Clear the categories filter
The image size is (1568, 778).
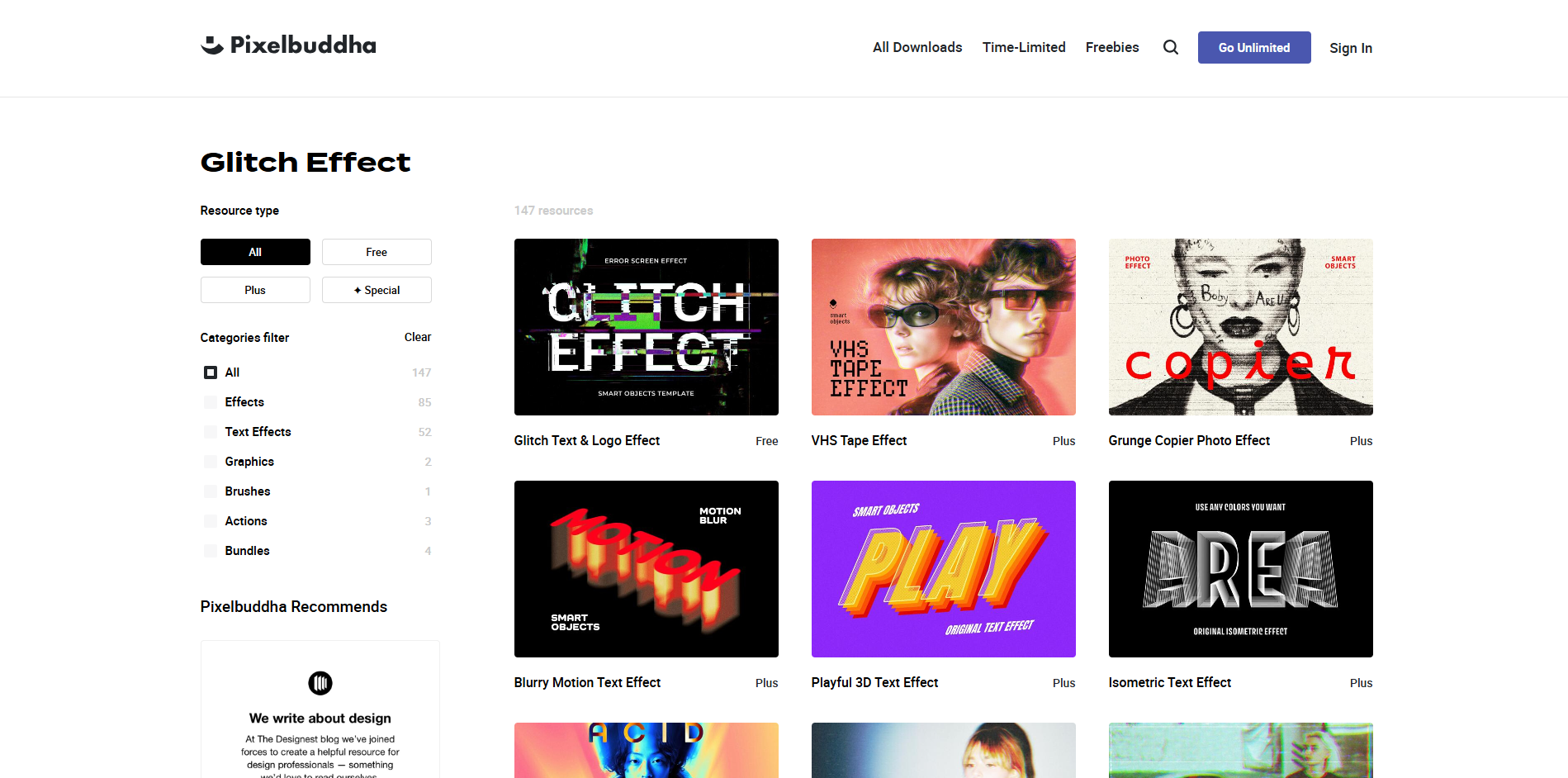pyautogui.click(x=417, y=337)
